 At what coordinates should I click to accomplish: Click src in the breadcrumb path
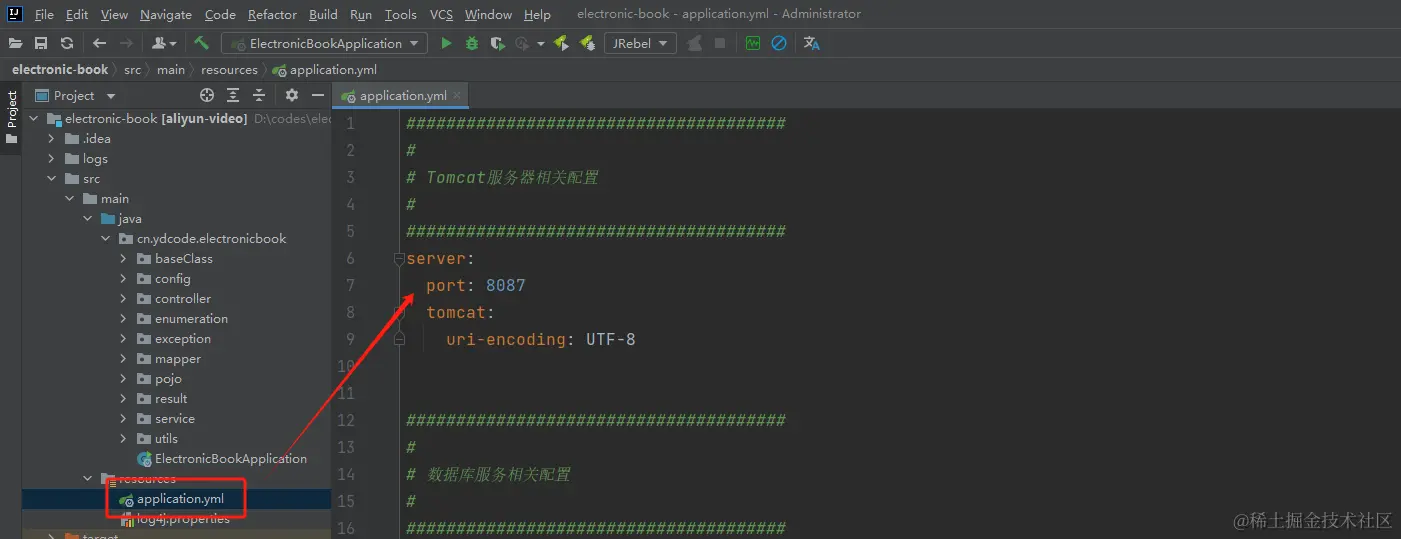(132, 70)
